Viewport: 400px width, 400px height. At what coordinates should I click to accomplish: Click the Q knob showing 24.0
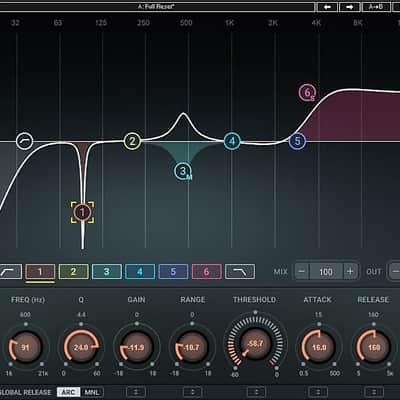click(x=81, y=347)
